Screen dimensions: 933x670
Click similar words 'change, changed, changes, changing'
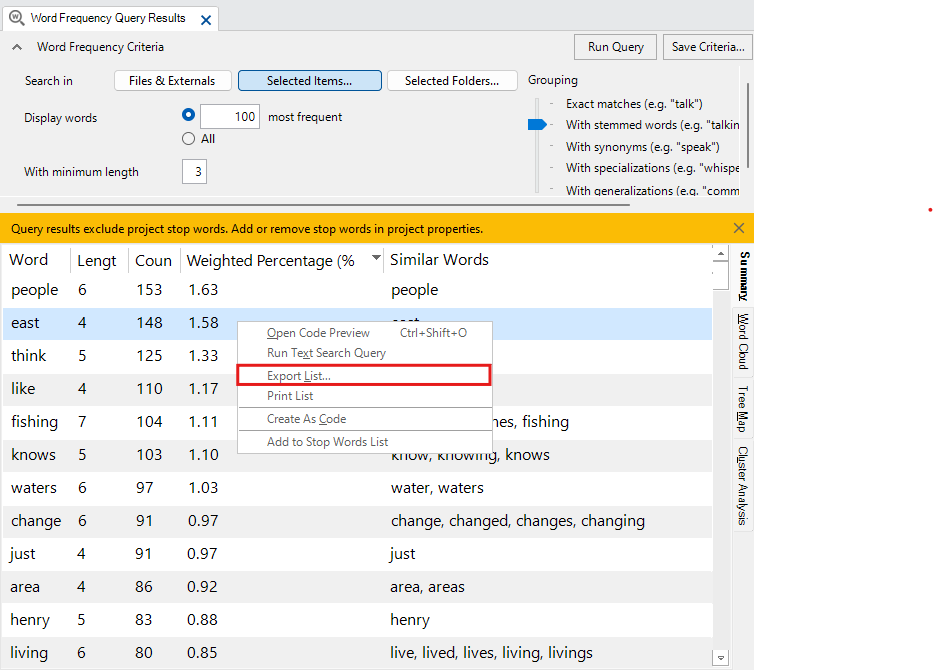click(518, 521)
